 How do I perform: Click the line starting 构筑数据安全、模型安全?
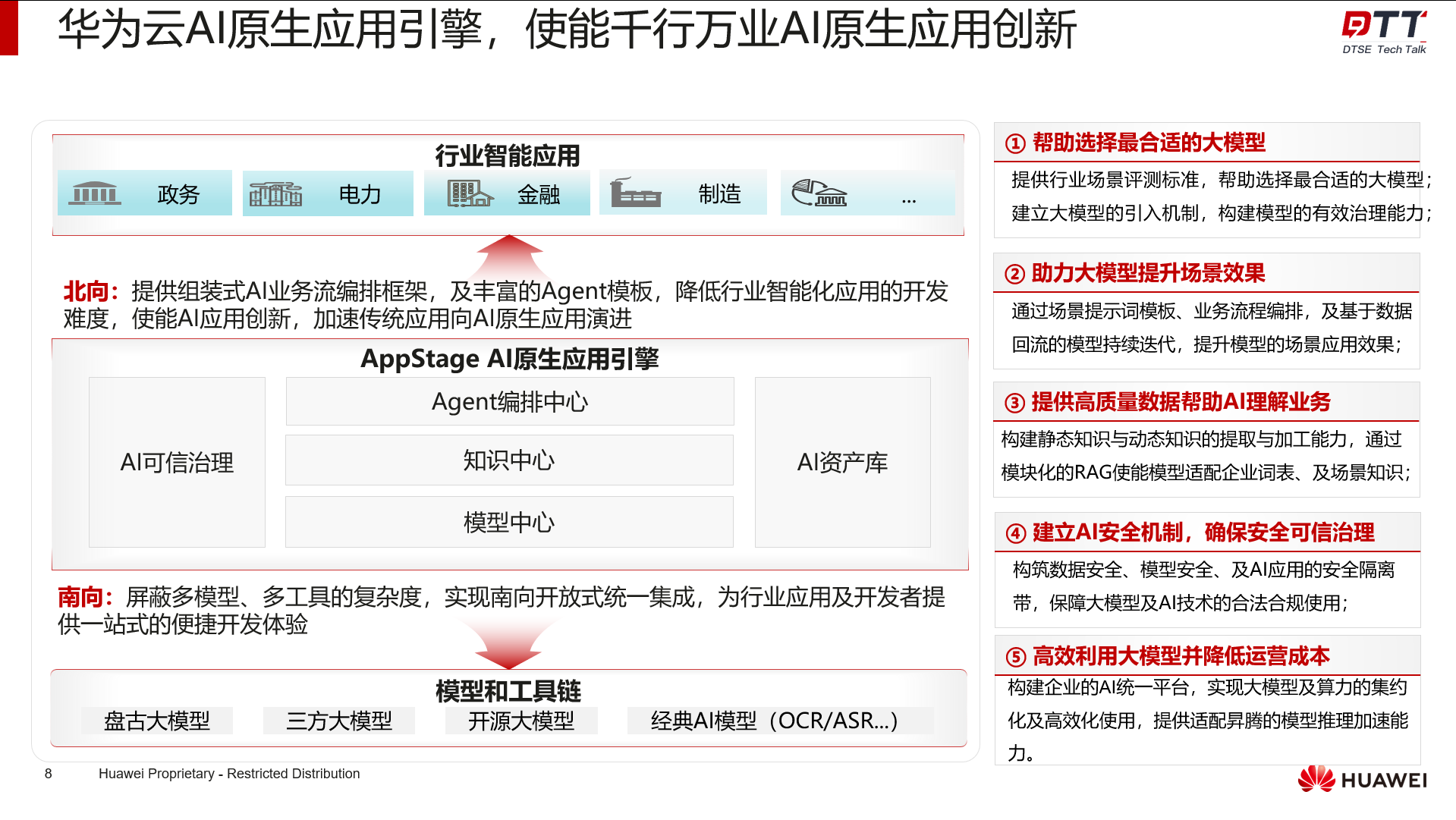point(1203,570)
